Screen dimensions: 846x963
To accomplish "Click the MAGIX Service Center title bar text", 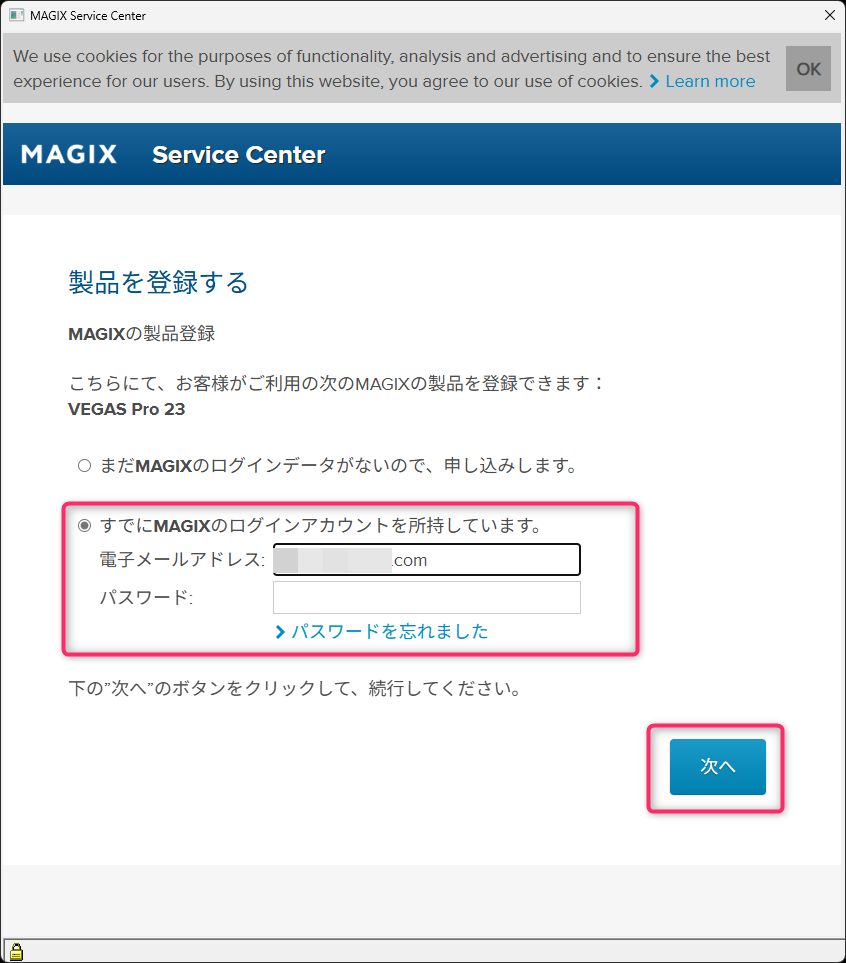I will 88,16.
